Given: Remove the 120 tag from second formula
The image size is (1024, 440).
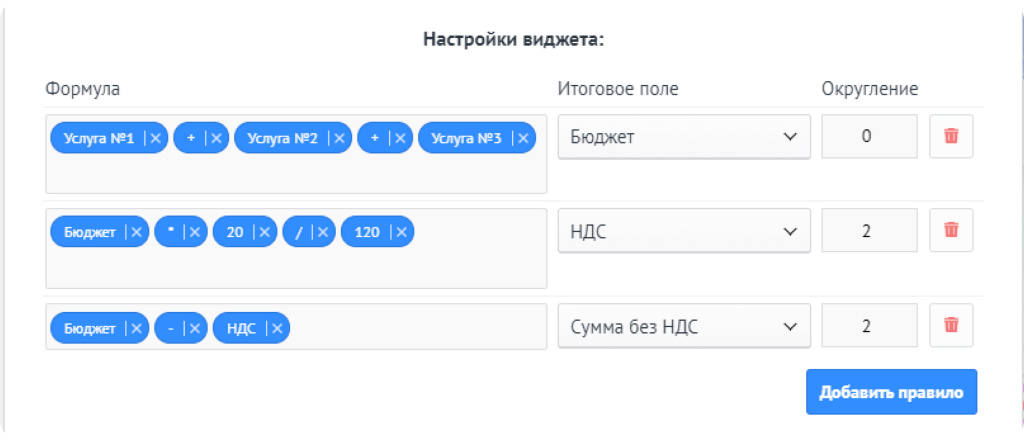Looking at the screenshot, I should (x=400, y=232).
